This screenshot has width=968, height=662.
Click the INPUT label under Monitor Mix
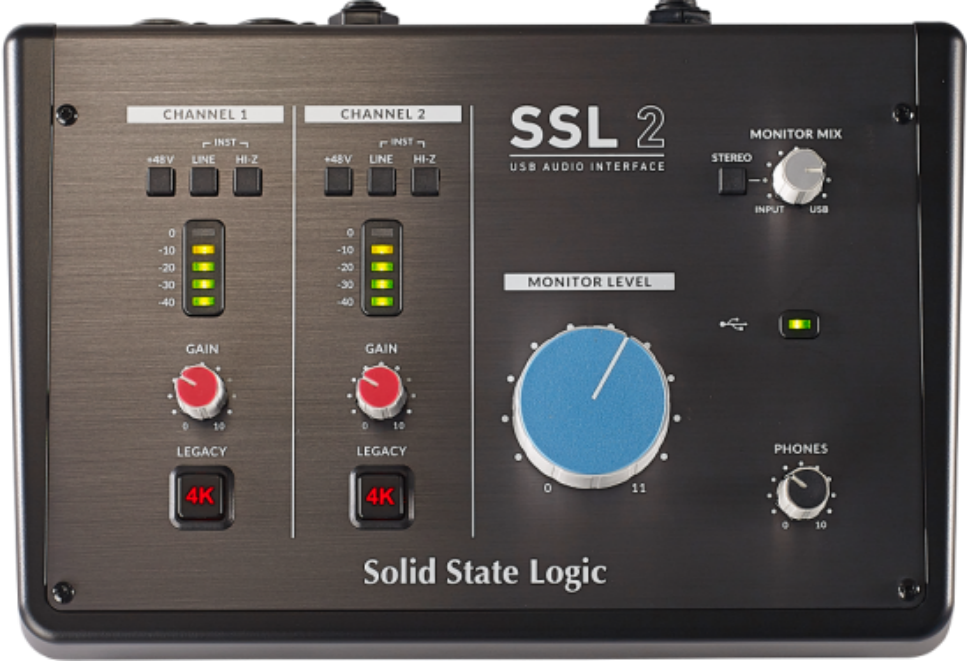tap(769, 210)
